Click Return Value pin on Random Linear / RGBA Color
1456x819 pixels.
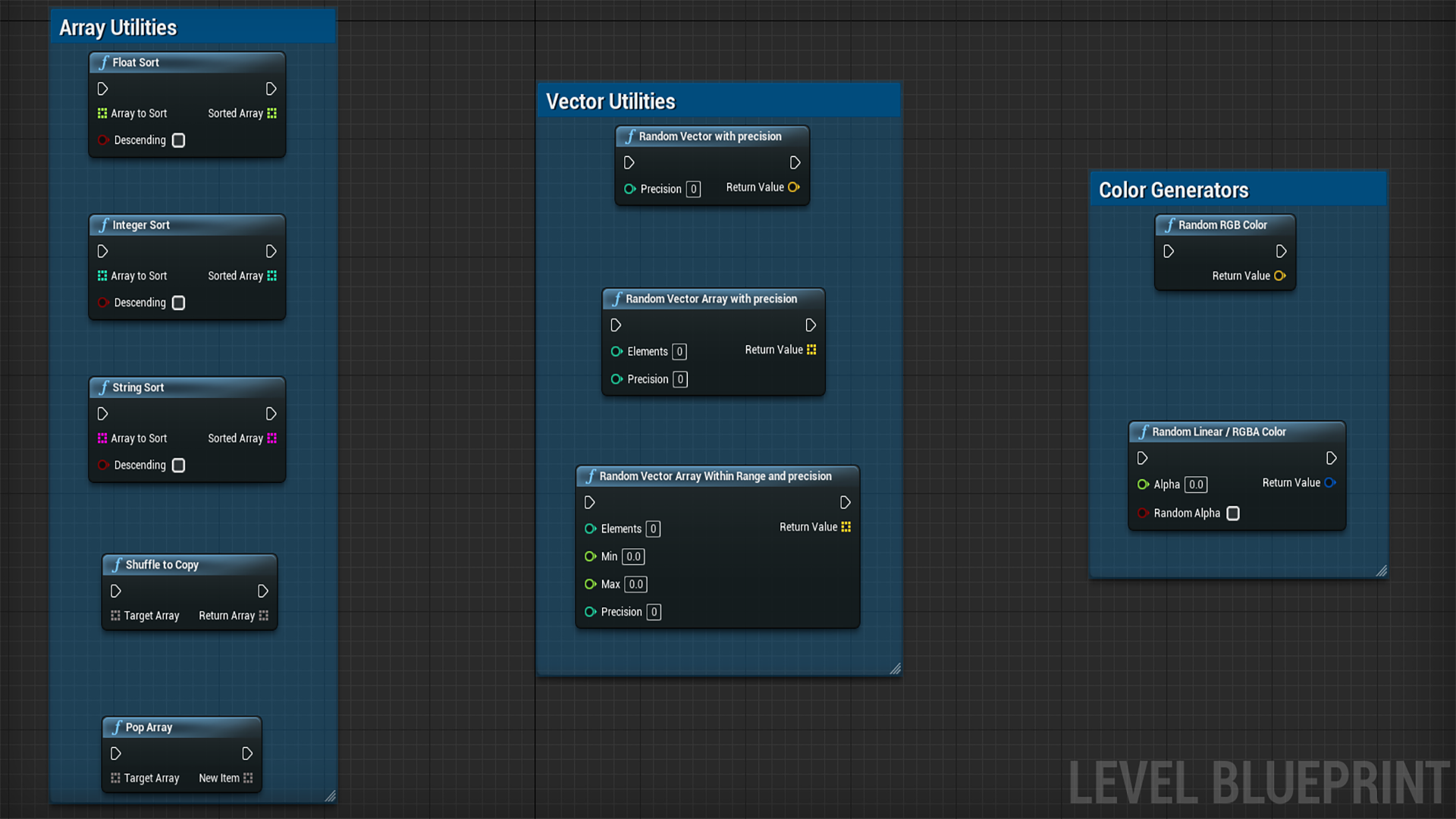(x=1329, y=483)
